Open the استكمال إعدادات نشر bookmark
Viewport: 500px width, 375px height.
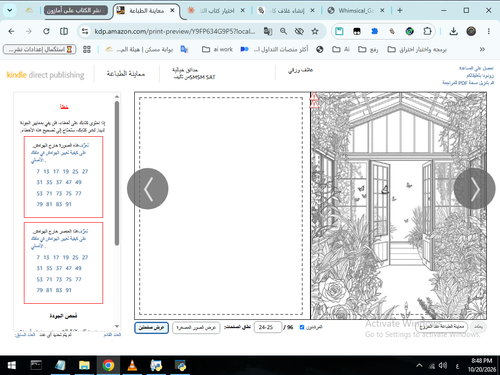point(40,49)
